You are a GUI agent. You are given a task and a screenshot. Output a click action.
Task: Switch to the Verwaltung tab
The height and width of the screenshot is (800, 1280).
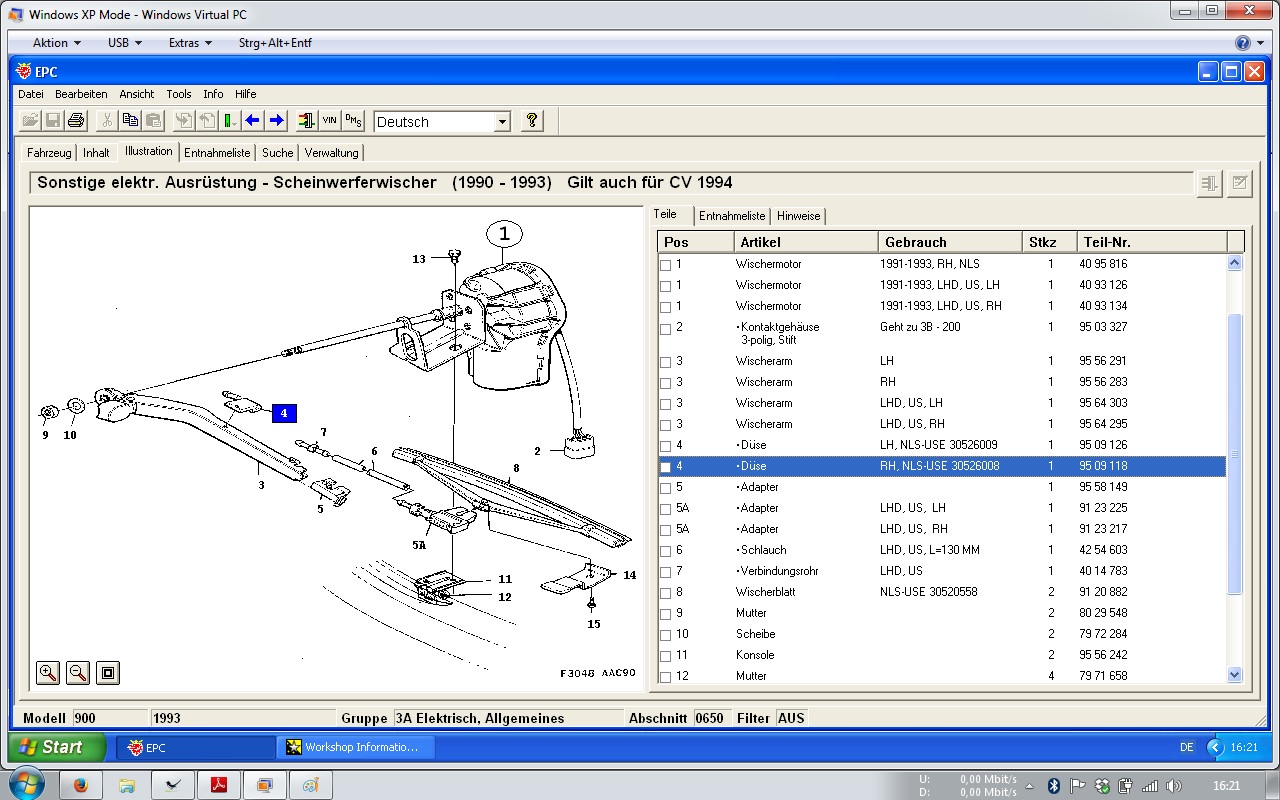pyautogui.click(x=331, y=153)
